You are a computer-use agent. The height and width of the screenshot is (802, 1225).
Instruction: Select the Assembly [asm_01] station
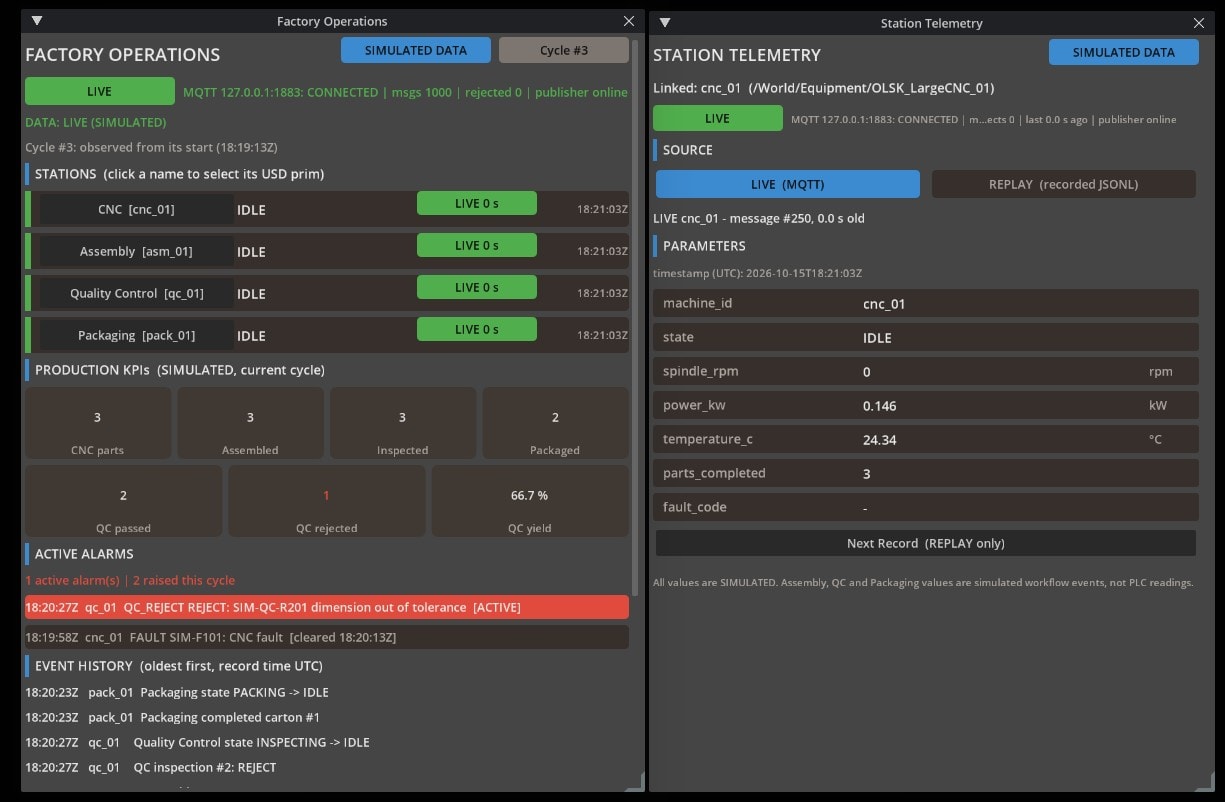[136, 252]
